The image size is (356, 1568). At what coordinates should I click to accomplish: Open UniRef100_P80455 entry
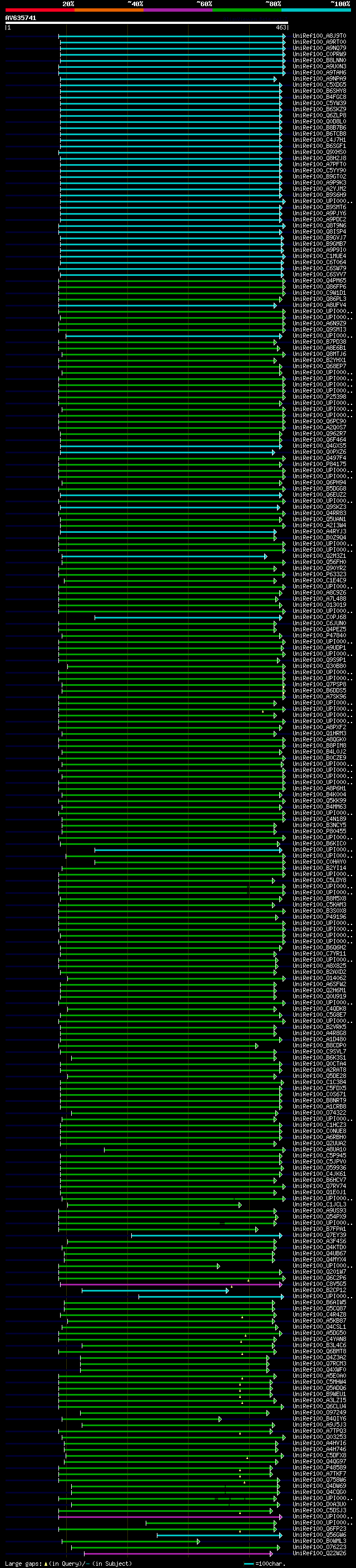coord(319,832)
